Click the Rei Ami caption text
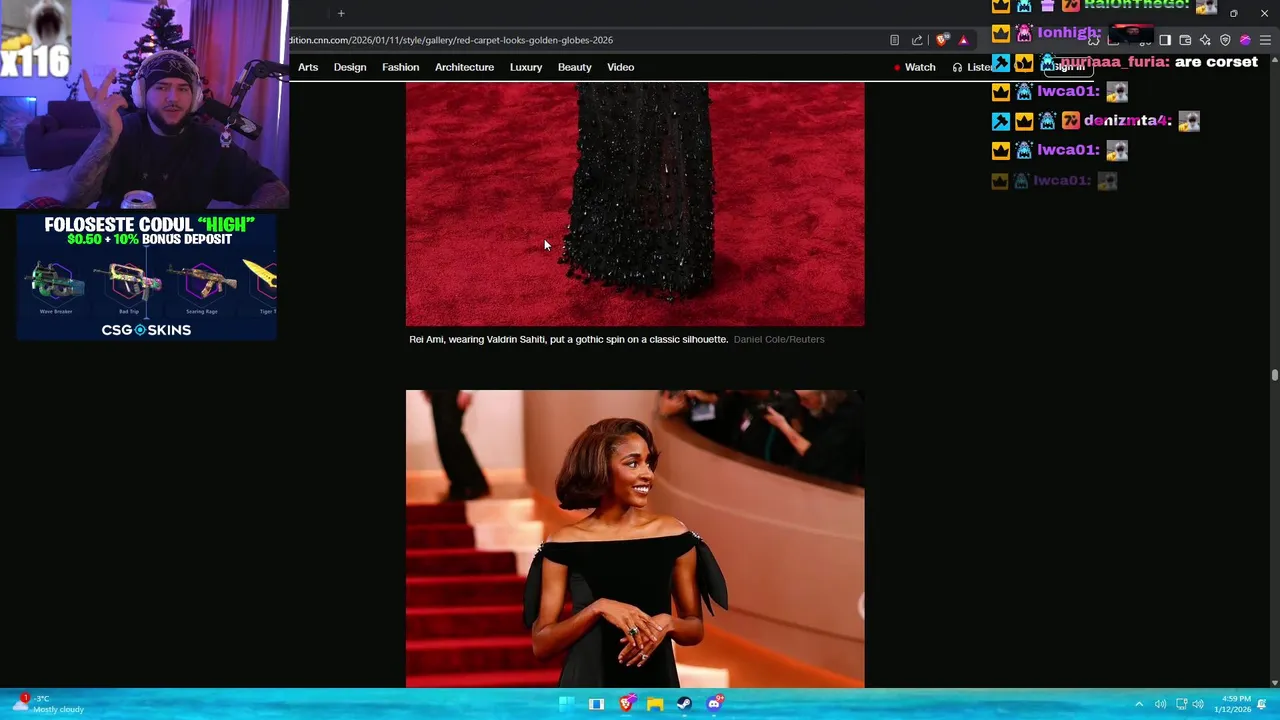 point(568,339)
